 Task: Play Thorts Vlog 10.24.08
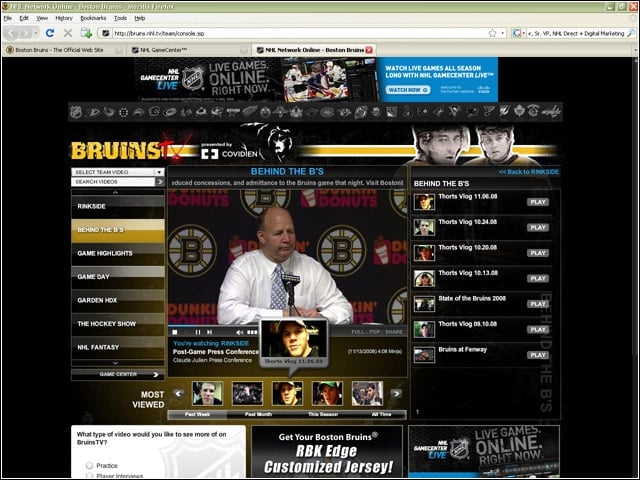(x=538, y=227)
